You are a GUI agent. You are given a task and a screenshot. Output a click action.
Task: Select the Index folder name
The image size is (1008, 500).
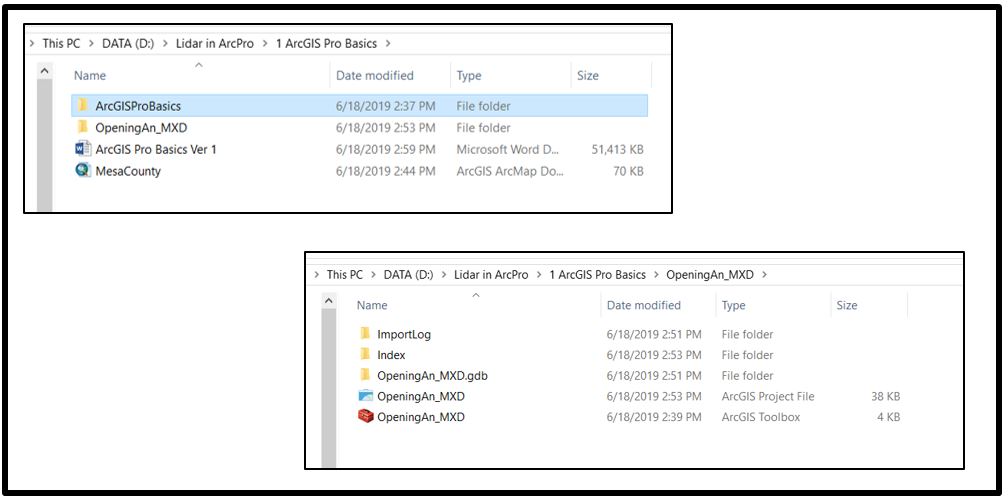[x=391, y=355]
